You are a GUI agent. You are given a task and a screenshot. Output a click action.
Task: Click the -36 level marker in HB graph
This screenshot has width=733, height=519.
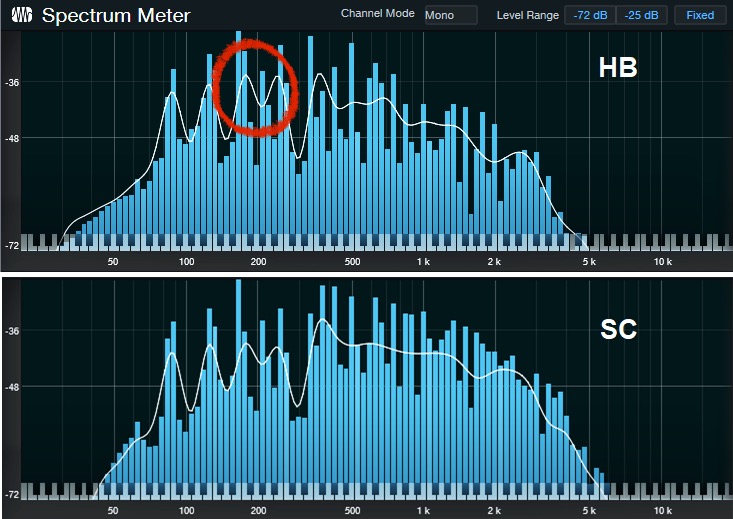[12, 83]
